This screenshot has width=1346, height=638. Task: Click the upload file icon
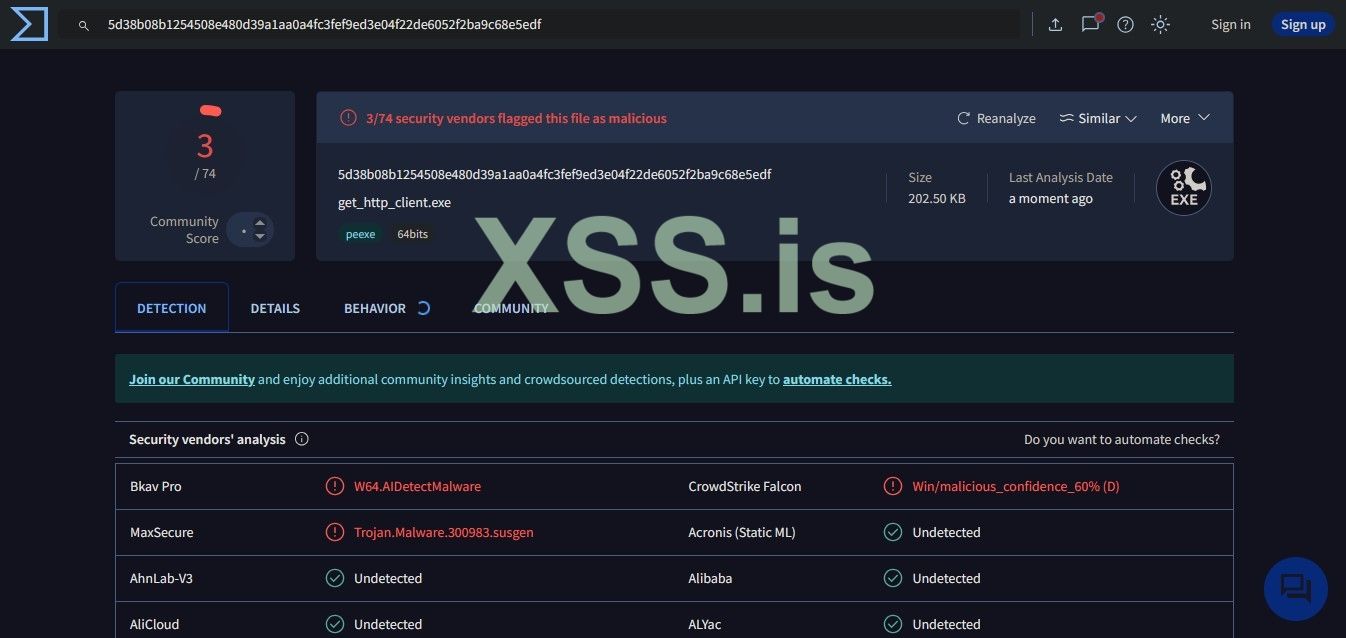point(1055,24)
